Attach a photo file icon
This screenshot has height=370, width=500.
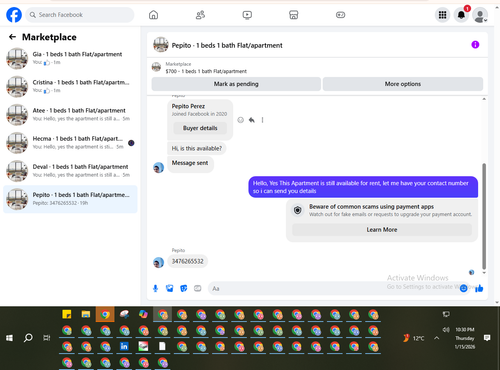click(x=170, y=288)
